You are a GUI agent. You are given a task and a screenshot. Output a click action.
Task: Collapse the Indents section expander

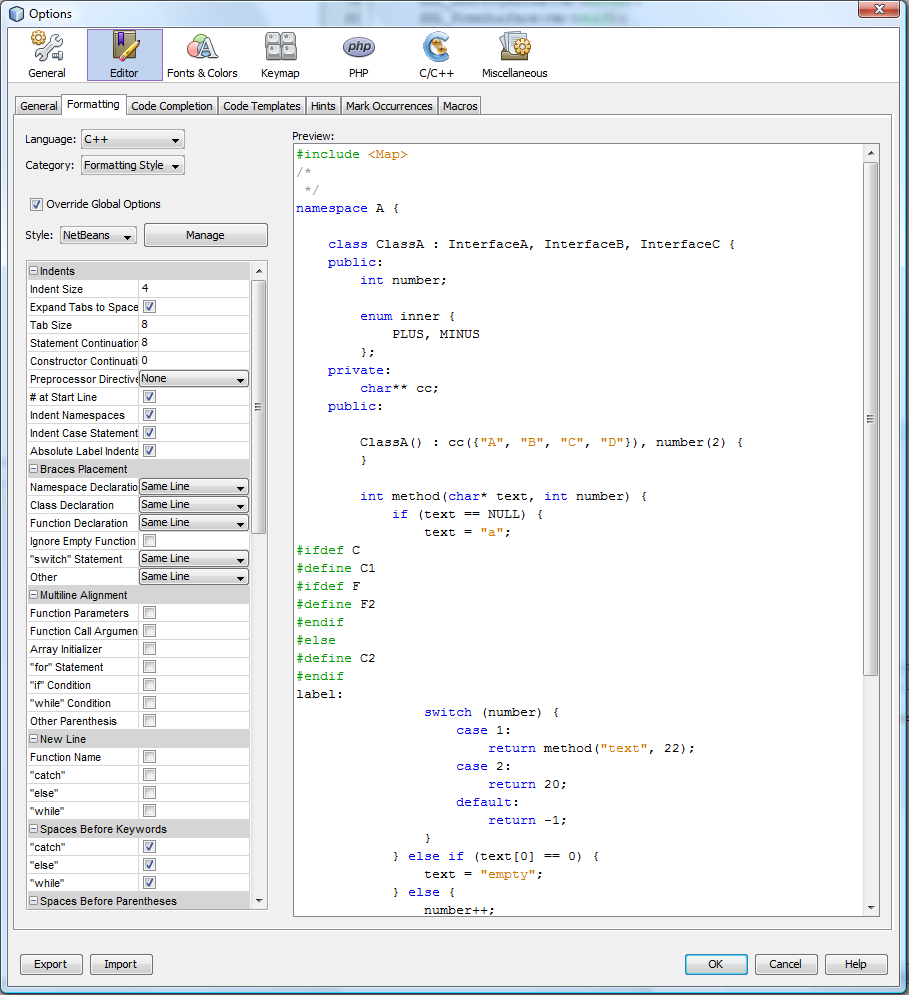coord(33,271)
